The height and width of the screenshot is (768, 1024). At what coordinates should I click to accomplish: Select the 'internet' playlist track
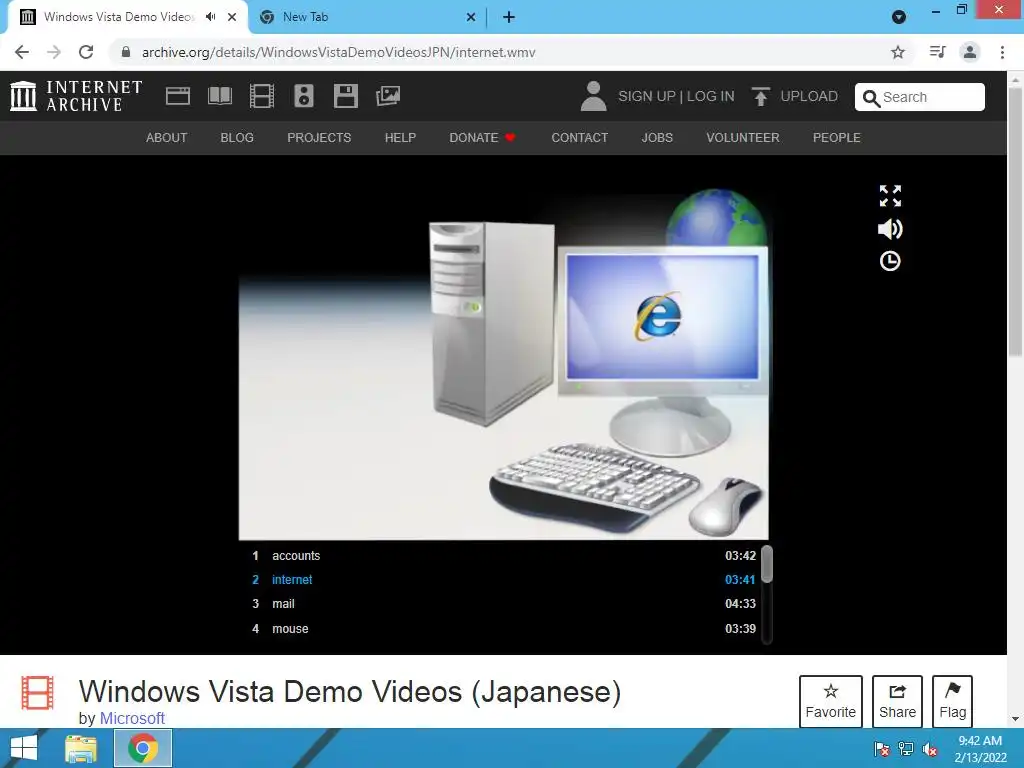[504, 580]
